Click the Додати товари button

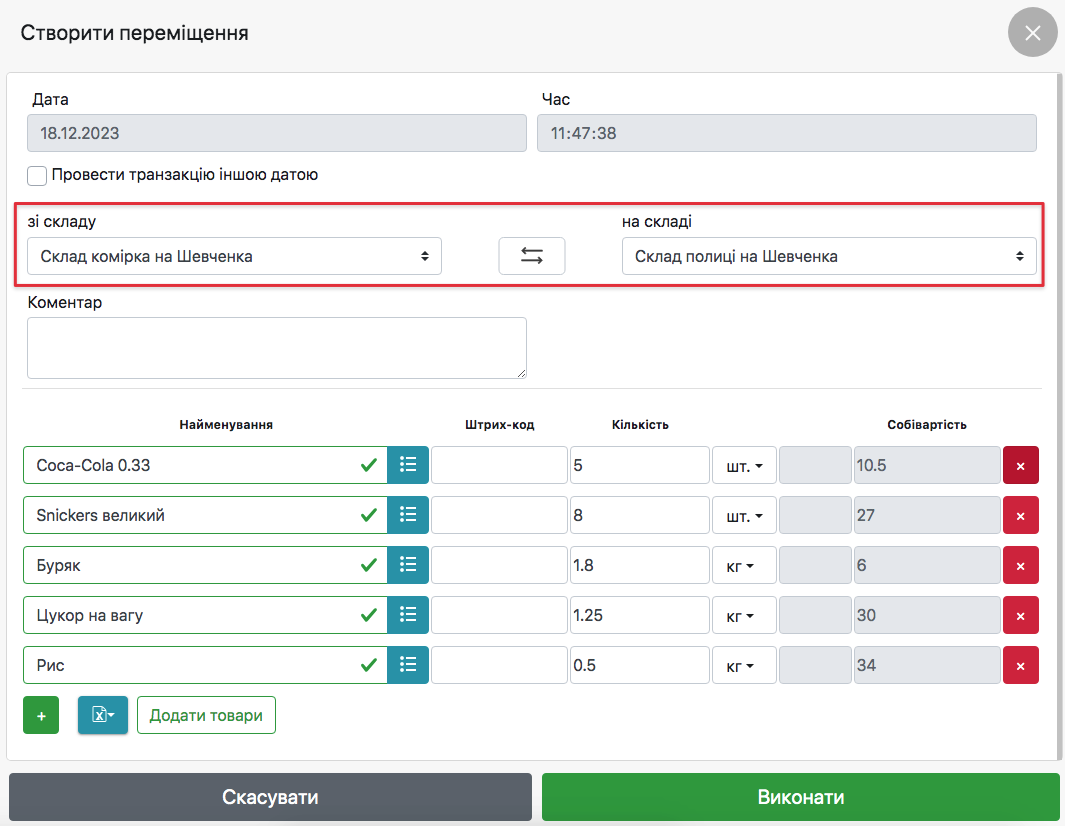[206, 716]
